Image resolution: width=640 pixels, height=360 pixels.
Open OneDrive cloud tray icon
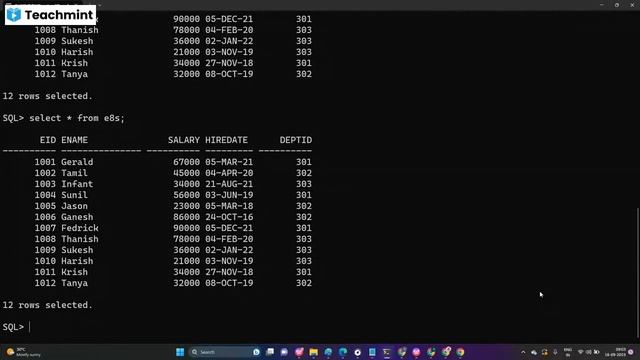[534, 352]
